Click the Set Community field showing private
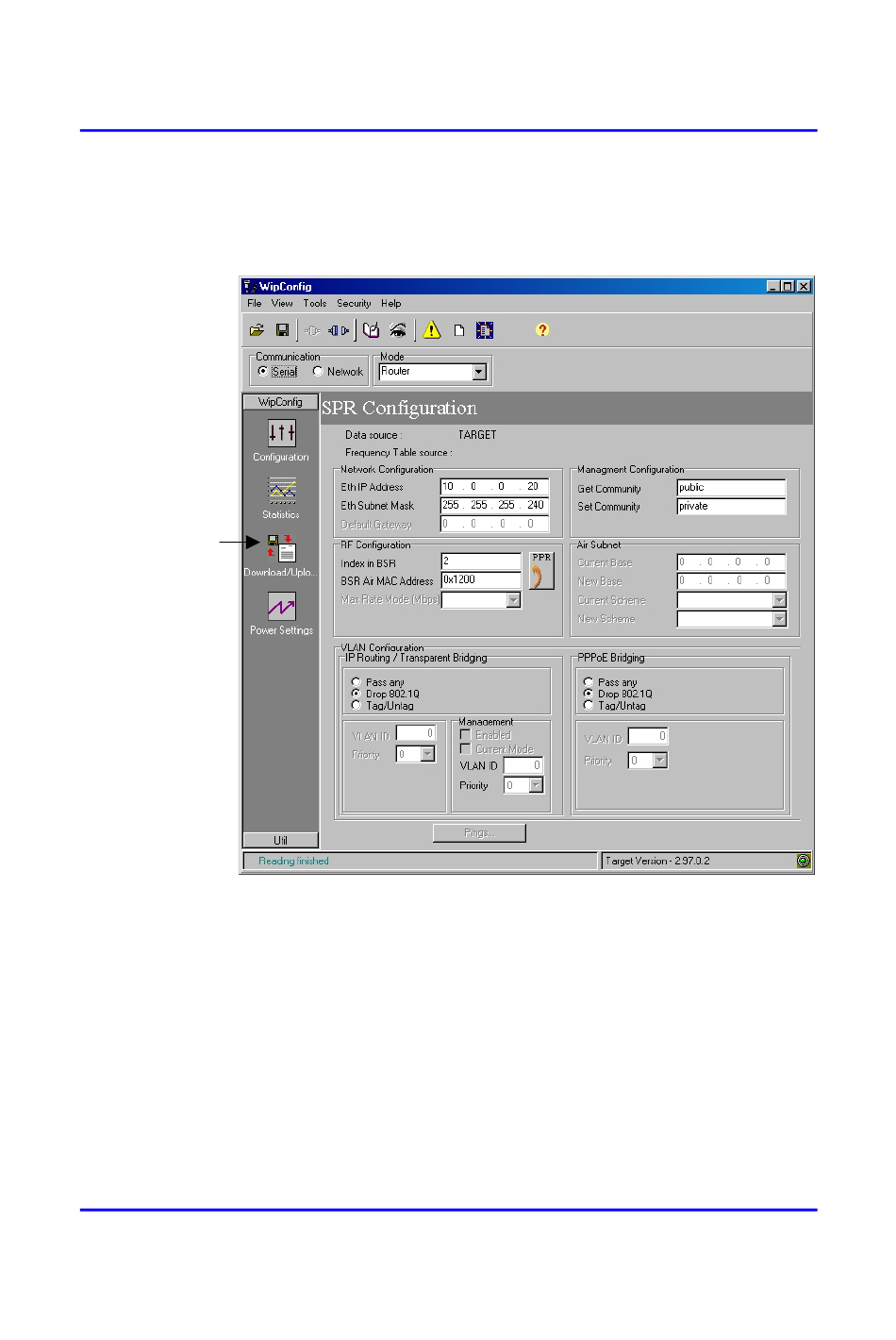Screen dimensions: 896x1340 point(731,506)
